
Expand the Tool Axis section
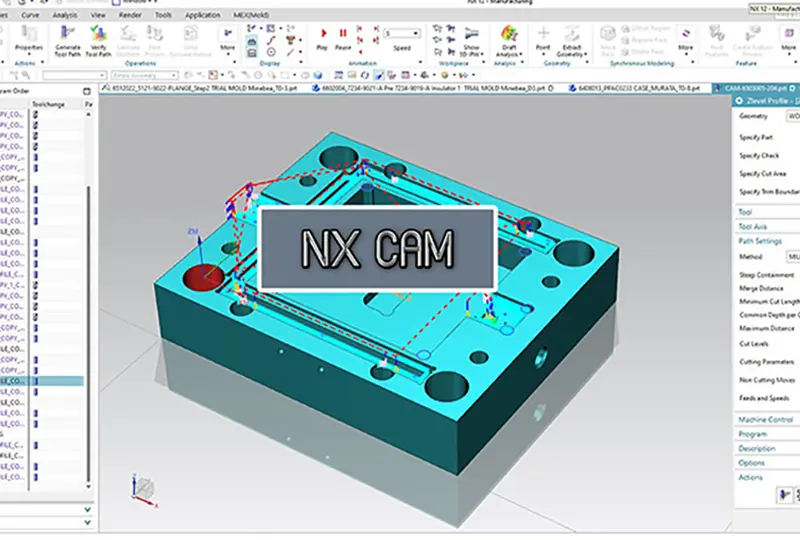[753, 227]
